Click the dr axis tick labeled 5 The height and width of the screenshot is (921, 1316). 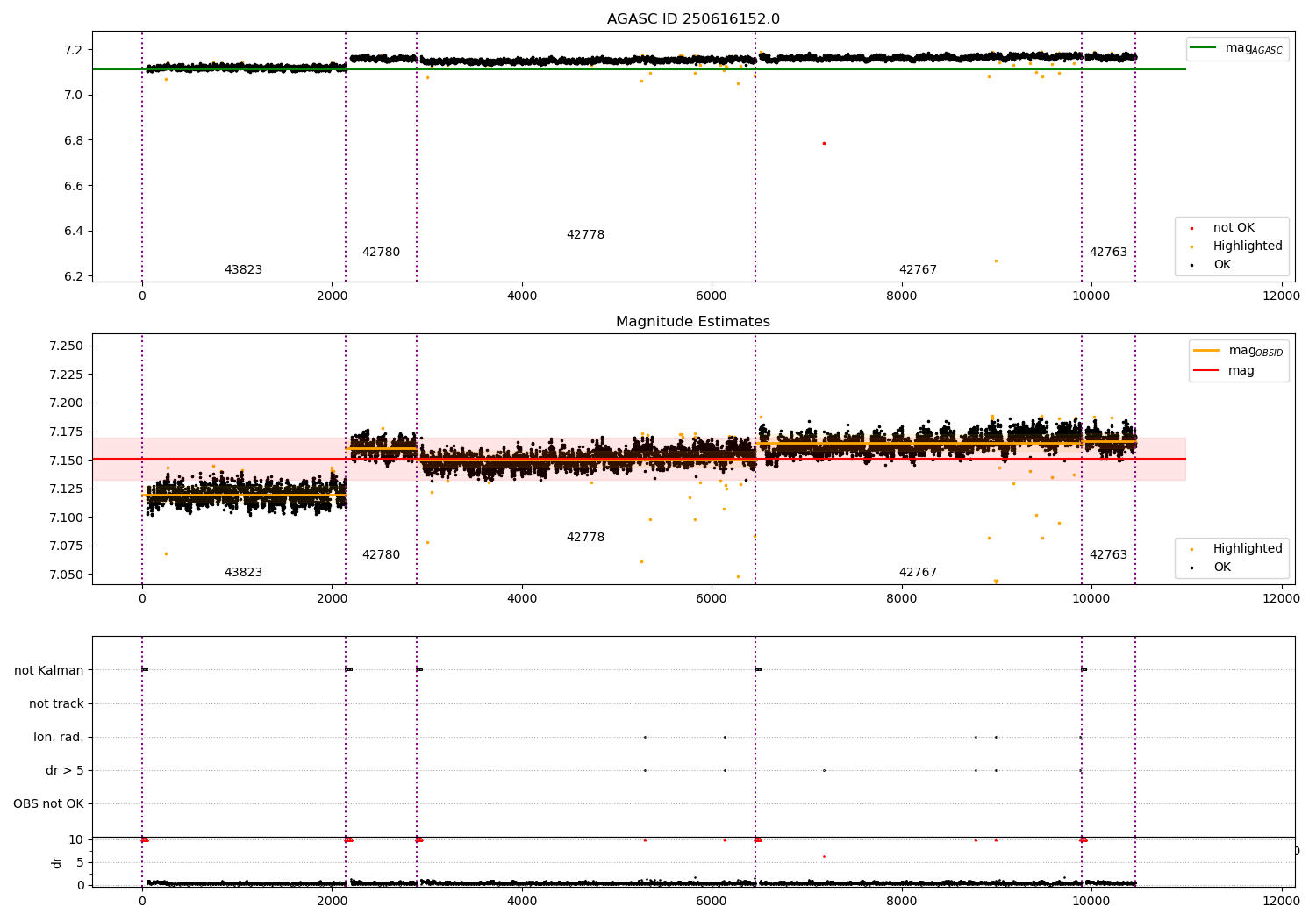tap(81, 862)
